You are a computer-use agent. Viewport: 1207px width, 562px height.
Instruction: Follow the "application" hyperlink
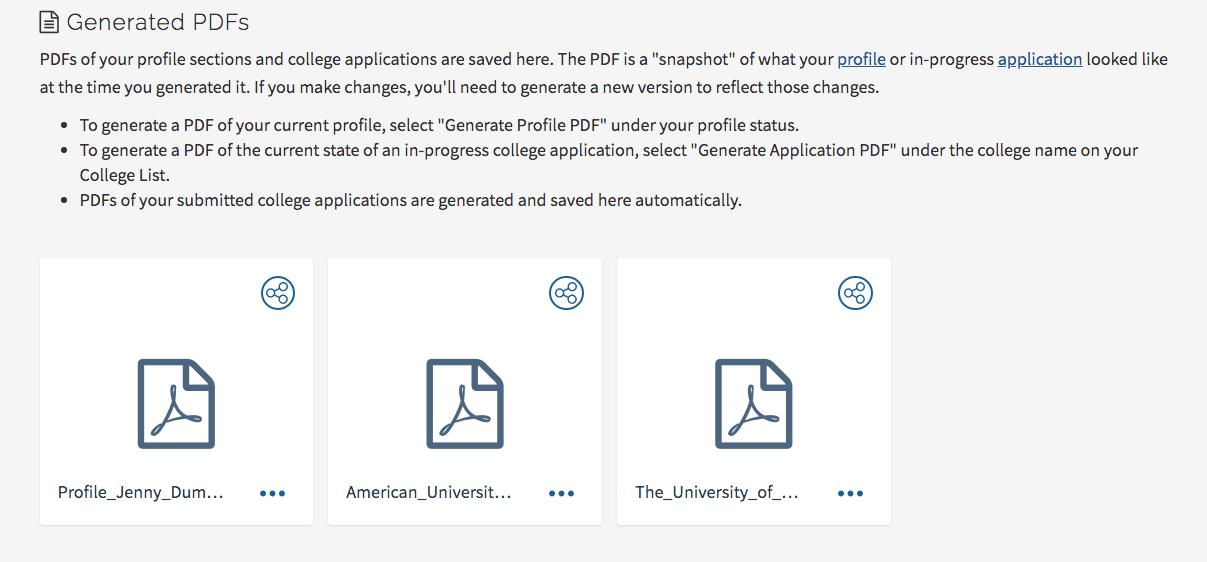tap(1039, 59)
